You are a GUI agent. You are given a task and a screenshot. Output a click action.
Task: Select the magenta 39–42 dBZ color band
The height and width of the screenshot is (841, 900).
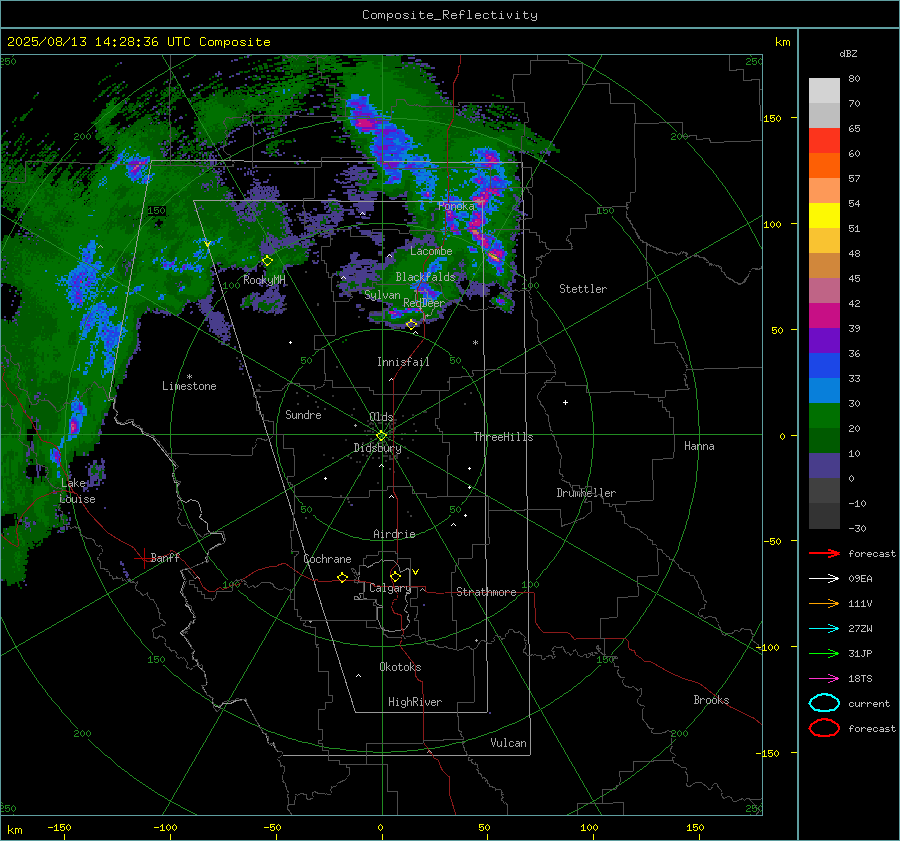824,316
